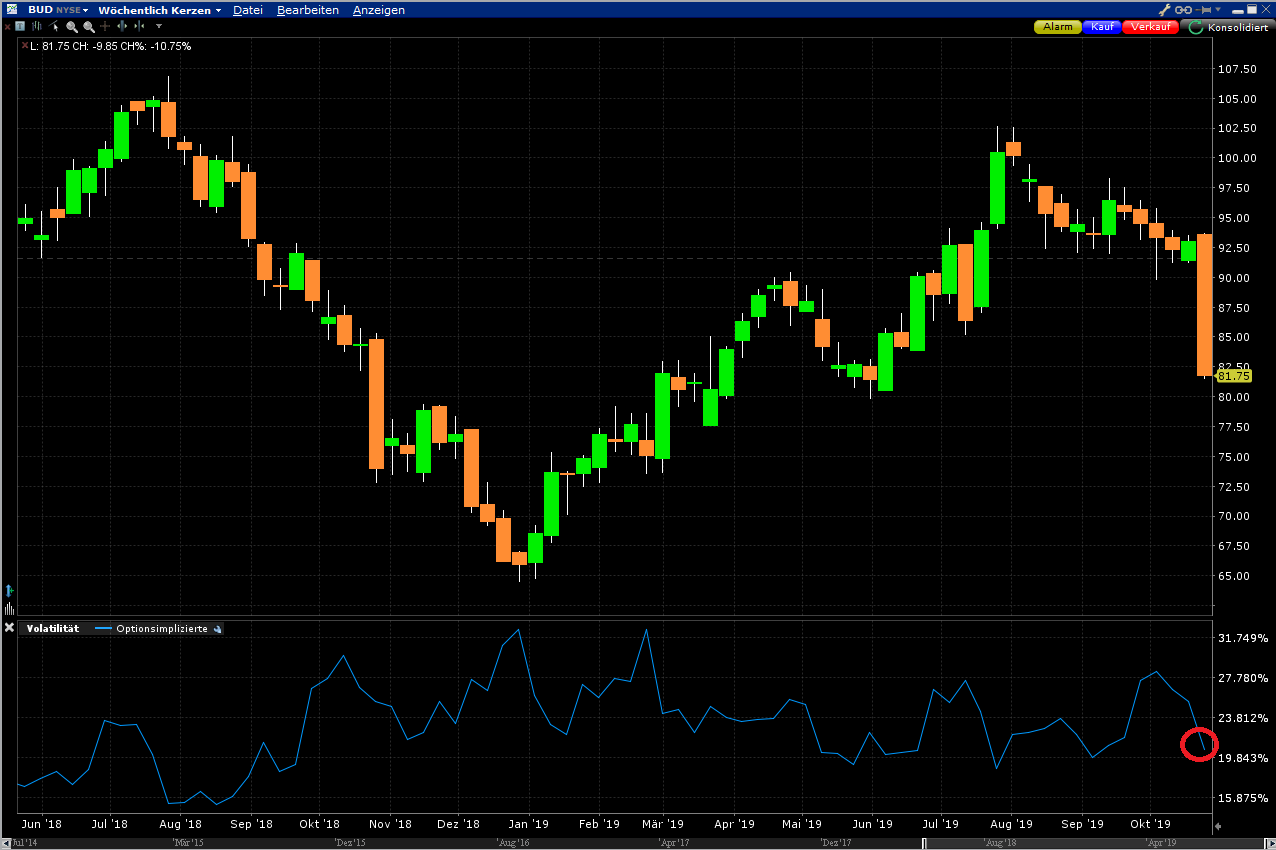Expand the toolbar overflow arrow
The image size is (1276, 850).
coord(158,26)
